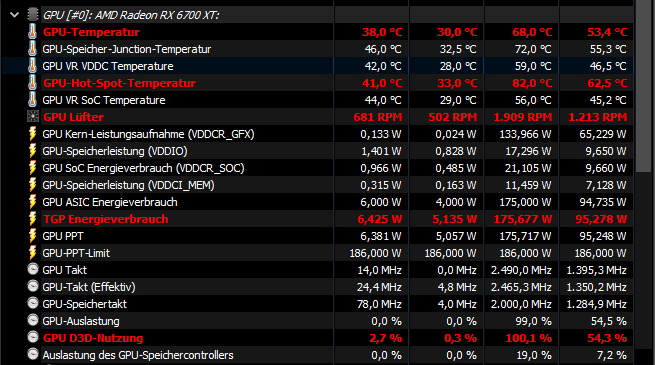Click GPU D3D-Nutzung maximum value 100,1 %
The width and height of the screenshot is (655, 365).
(528, 338)
